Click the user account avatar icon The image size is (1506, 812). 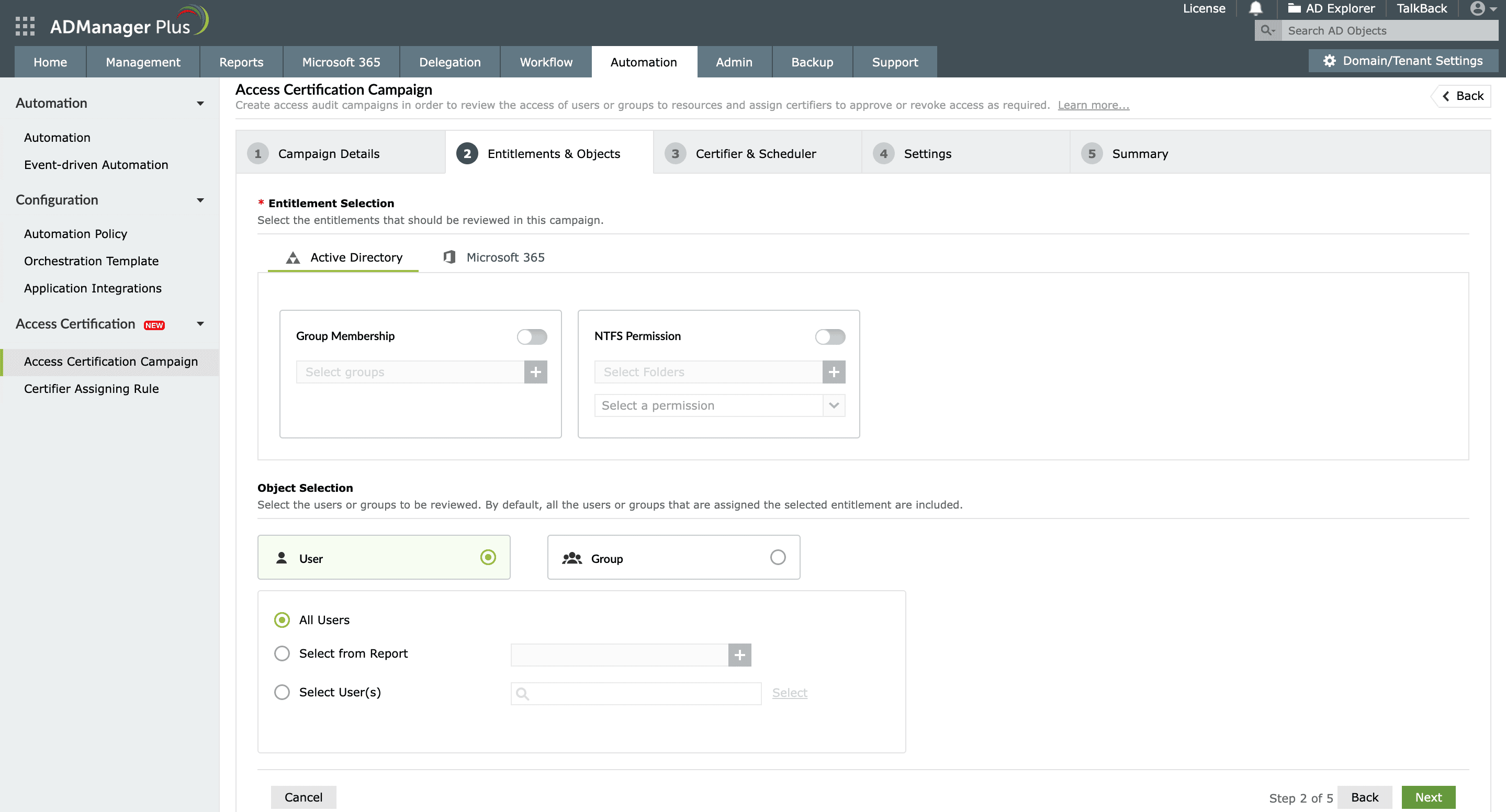(x=1477, y=8)
